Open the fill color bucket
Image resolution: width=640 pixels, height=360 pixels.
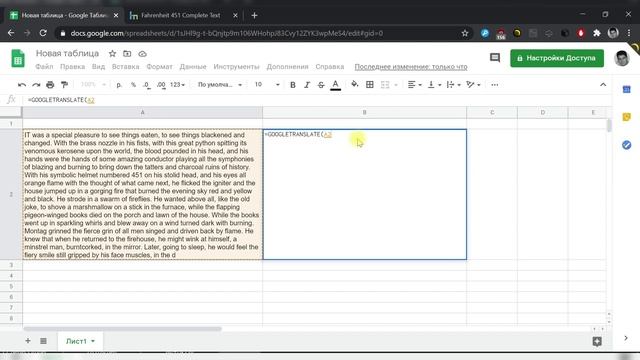pos(355,84)
